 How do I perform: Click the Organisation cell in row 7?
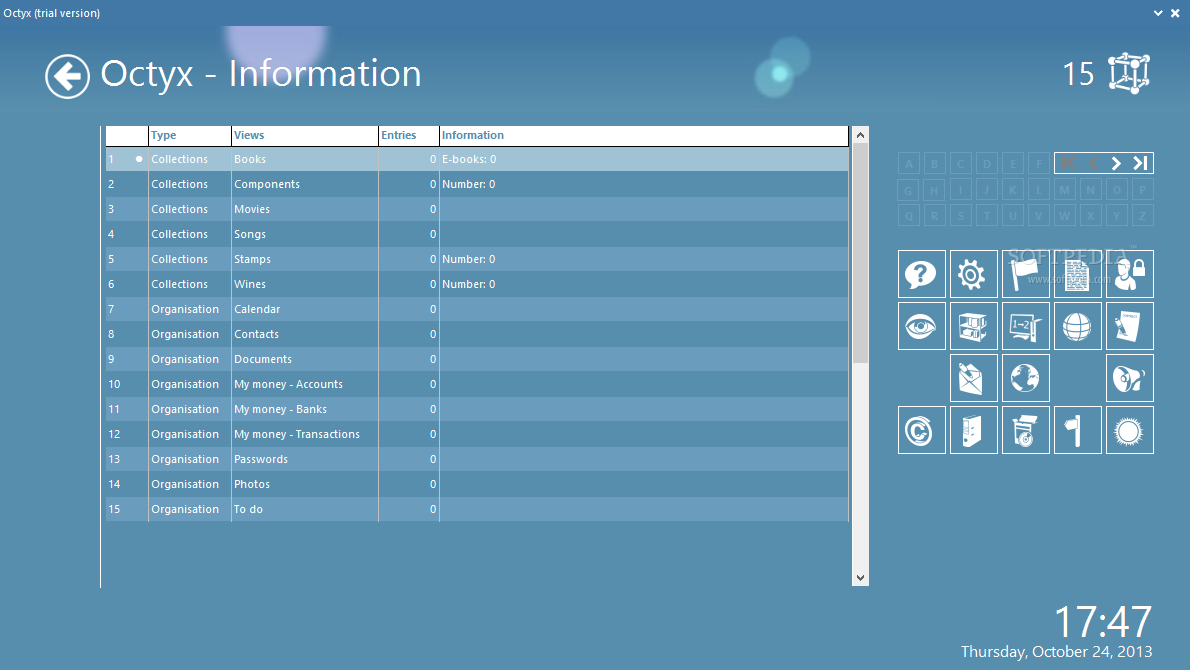click(190, 310)
